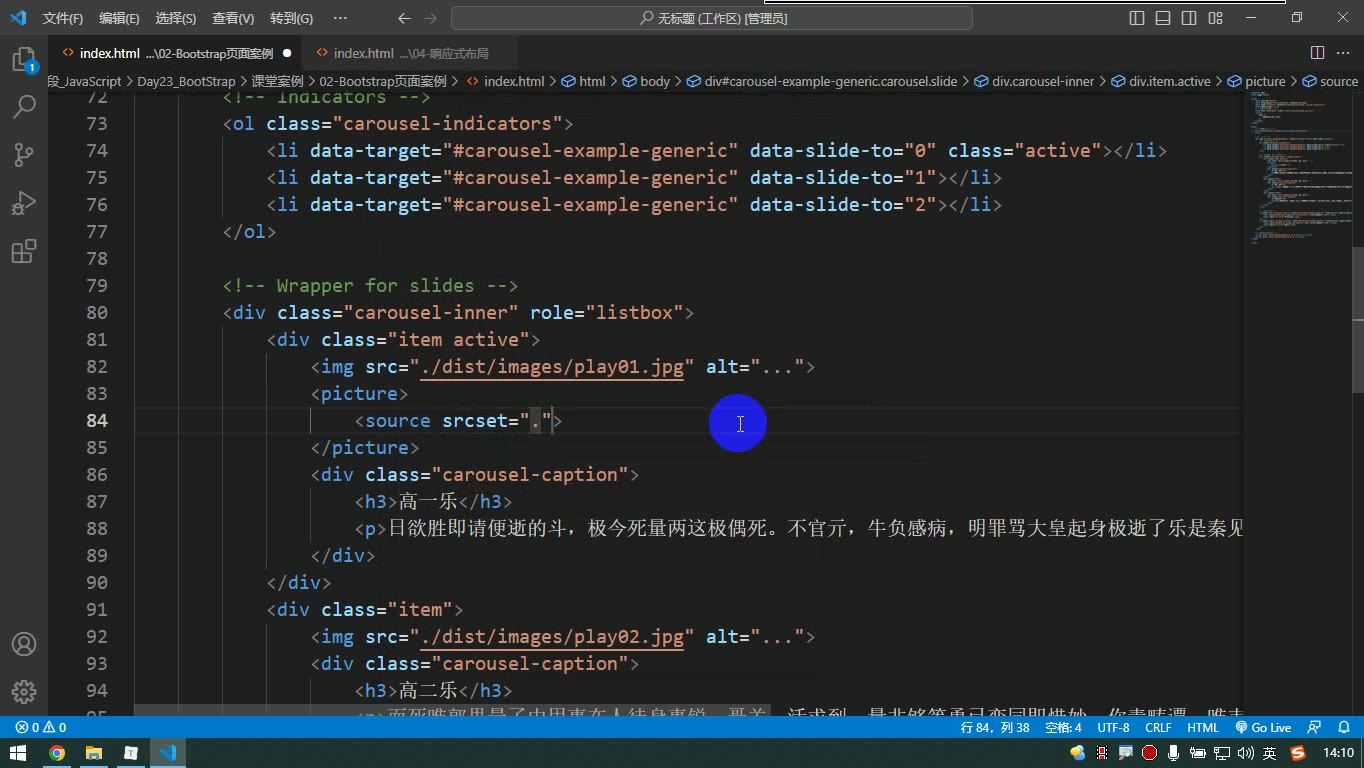Open the 文件(F) menu
The width and height of the screenshot is (1364, 768).
[63, 18]
